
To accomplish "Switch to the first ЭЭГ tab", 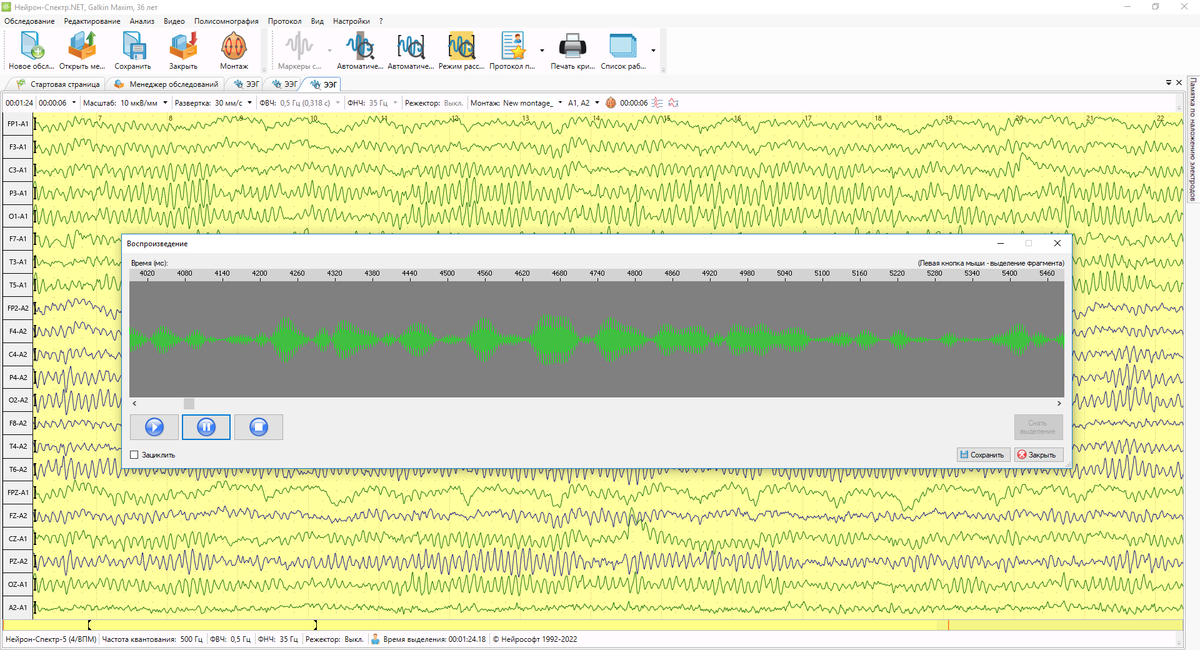I will pos(247,85).
